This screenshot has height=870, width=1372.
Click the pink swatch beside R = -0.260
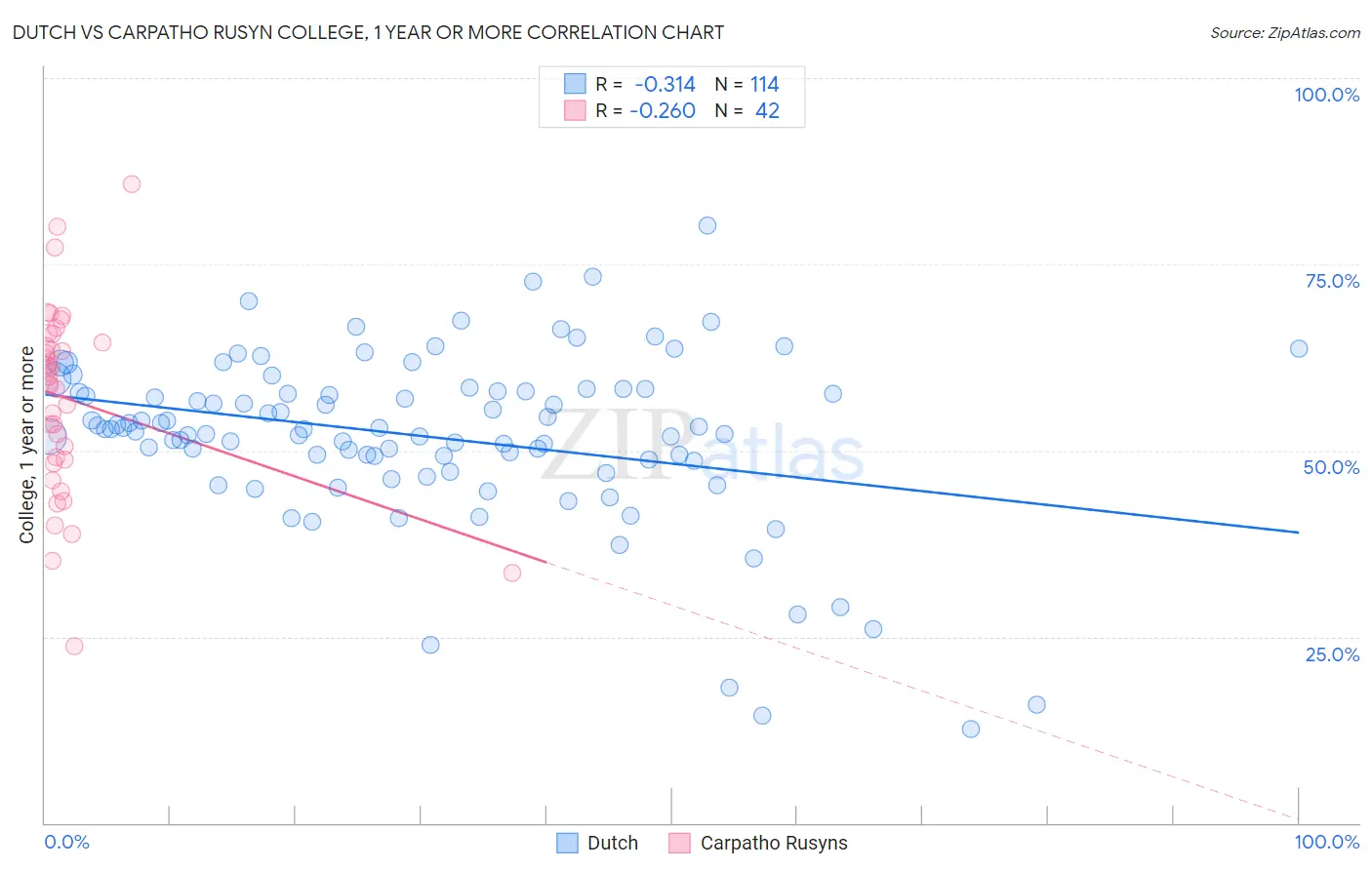pyautogui.click(x=575, y=110)
